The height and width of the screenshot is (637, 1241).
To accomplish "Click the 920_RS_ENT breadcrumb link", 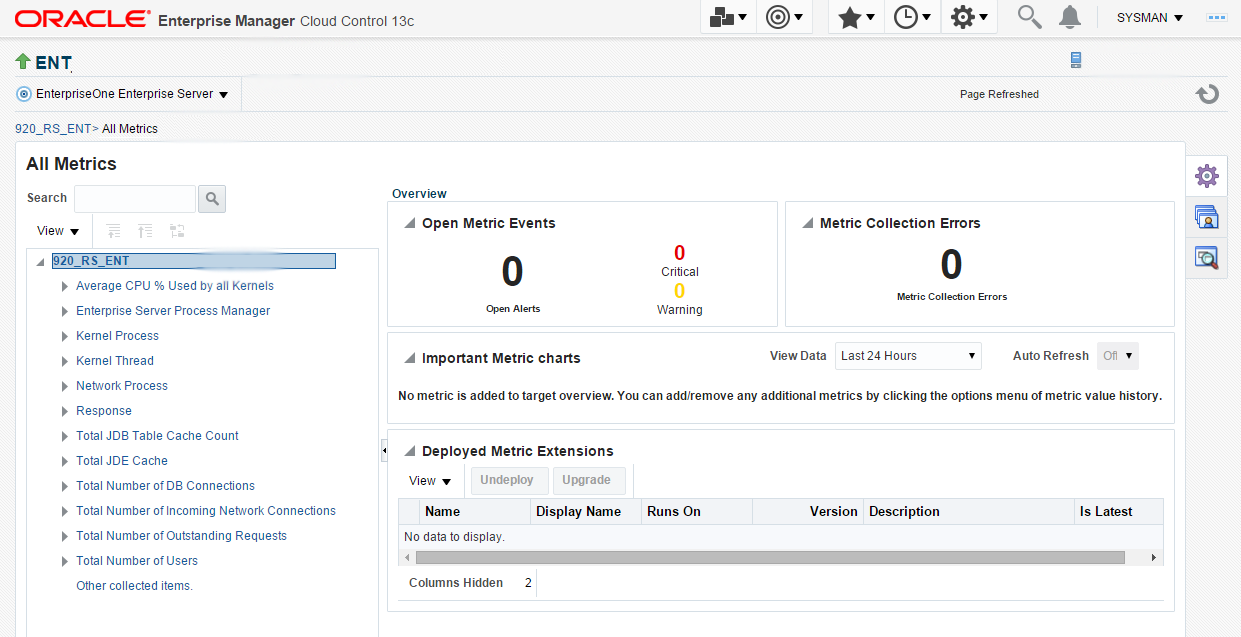I will click(x=52, y=129).
